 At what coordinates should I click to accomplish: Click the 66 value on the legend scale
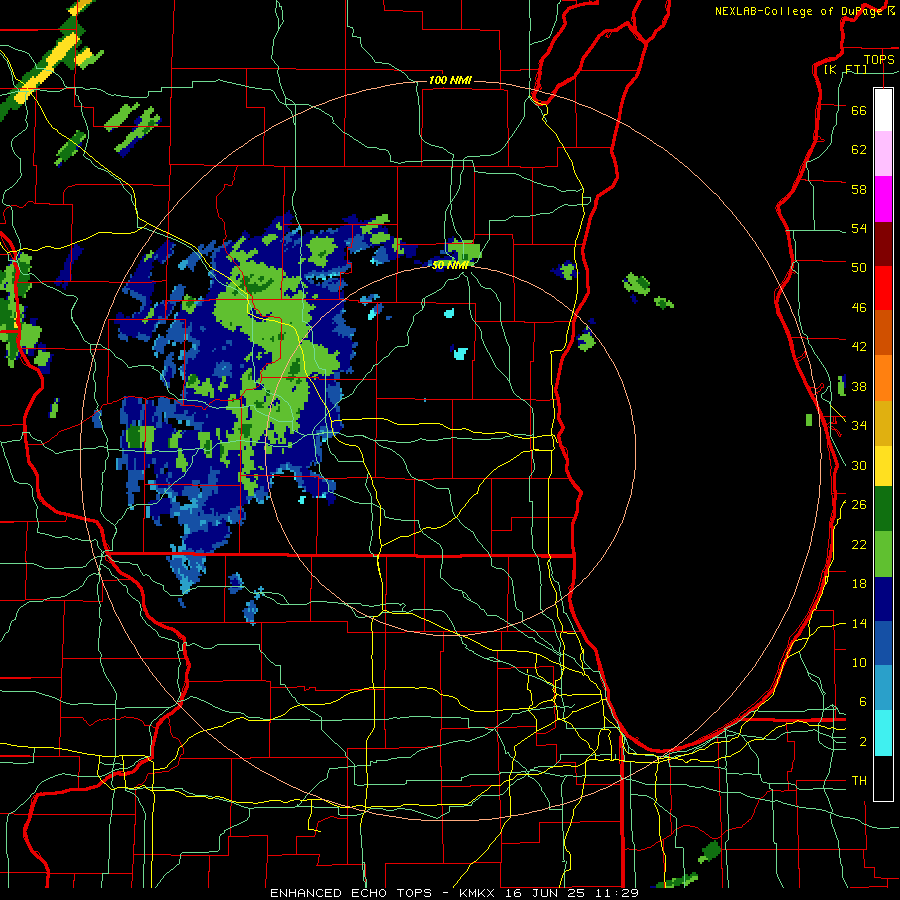tap(859, 110)
